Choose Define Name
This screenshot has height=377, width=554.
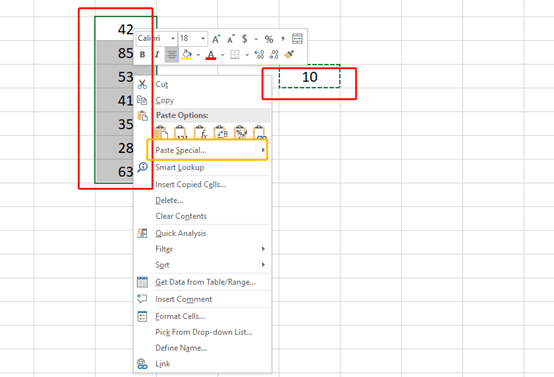(202, 348)
